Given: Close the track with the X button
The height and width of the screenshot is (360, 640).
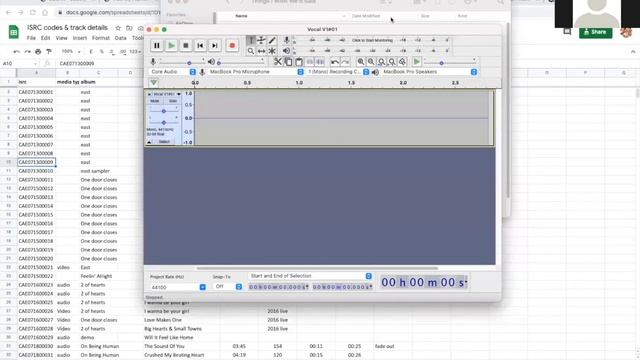Looking at the screenshot, I should (x=149, y=94).
